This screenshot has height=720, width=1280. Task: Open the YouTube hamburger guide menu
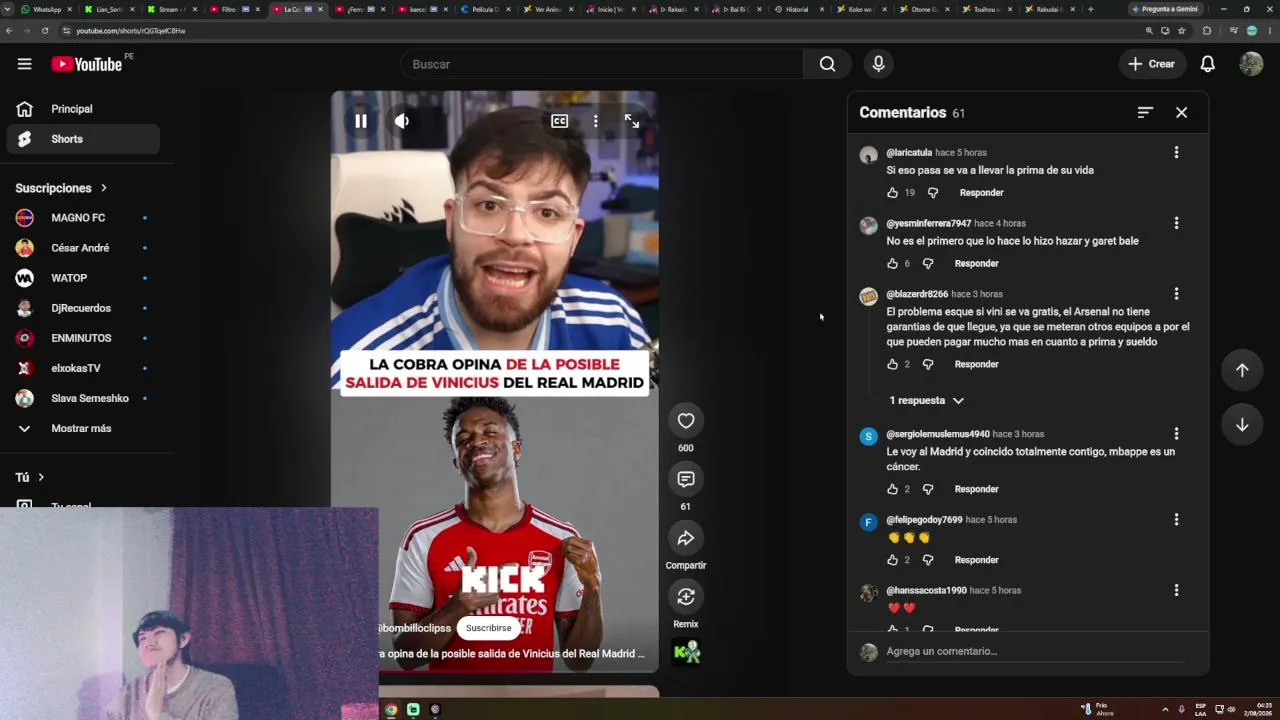point(24,64)
